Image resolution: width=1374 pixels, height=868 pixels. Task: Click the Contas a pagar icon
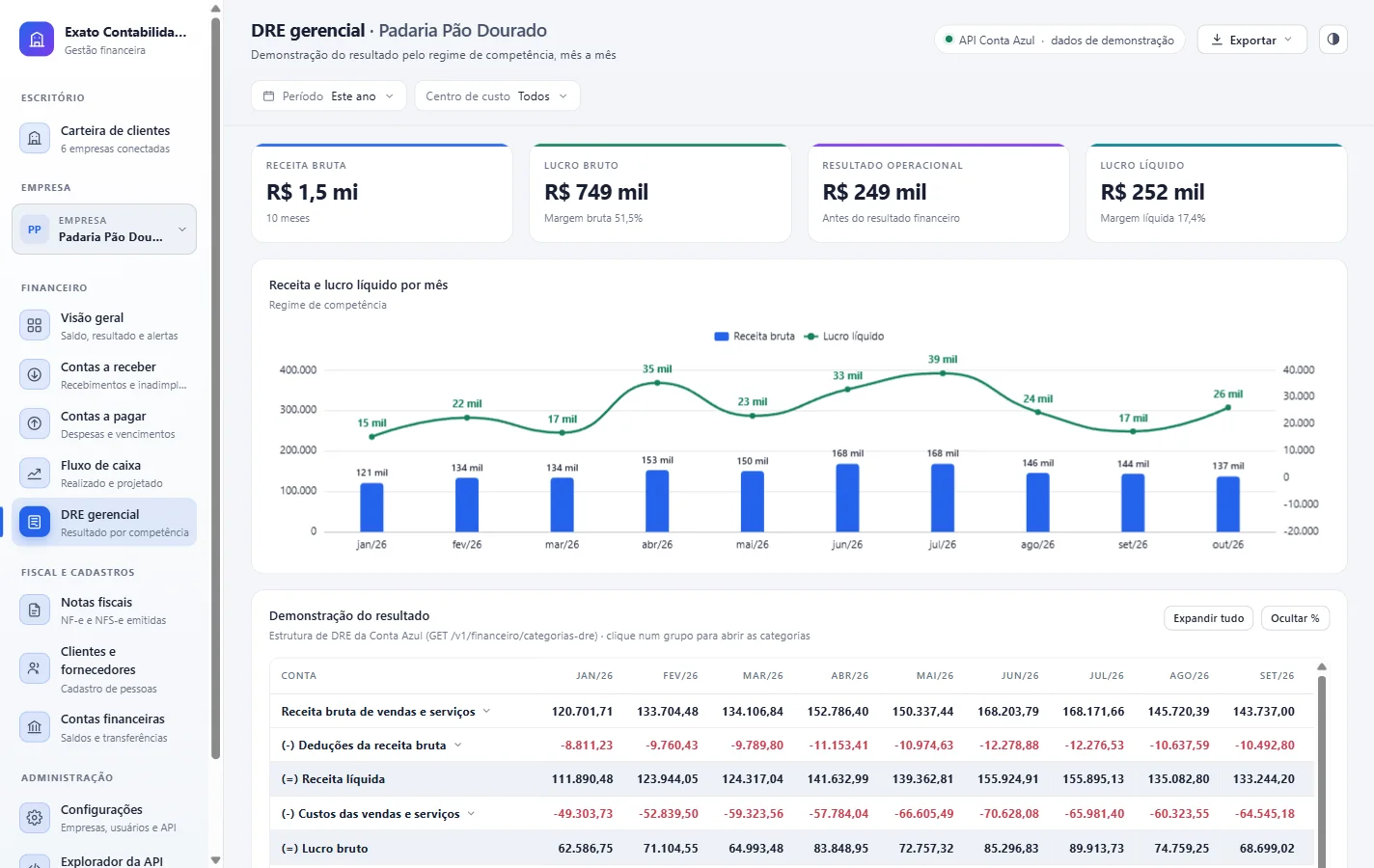tap(35, 423)
